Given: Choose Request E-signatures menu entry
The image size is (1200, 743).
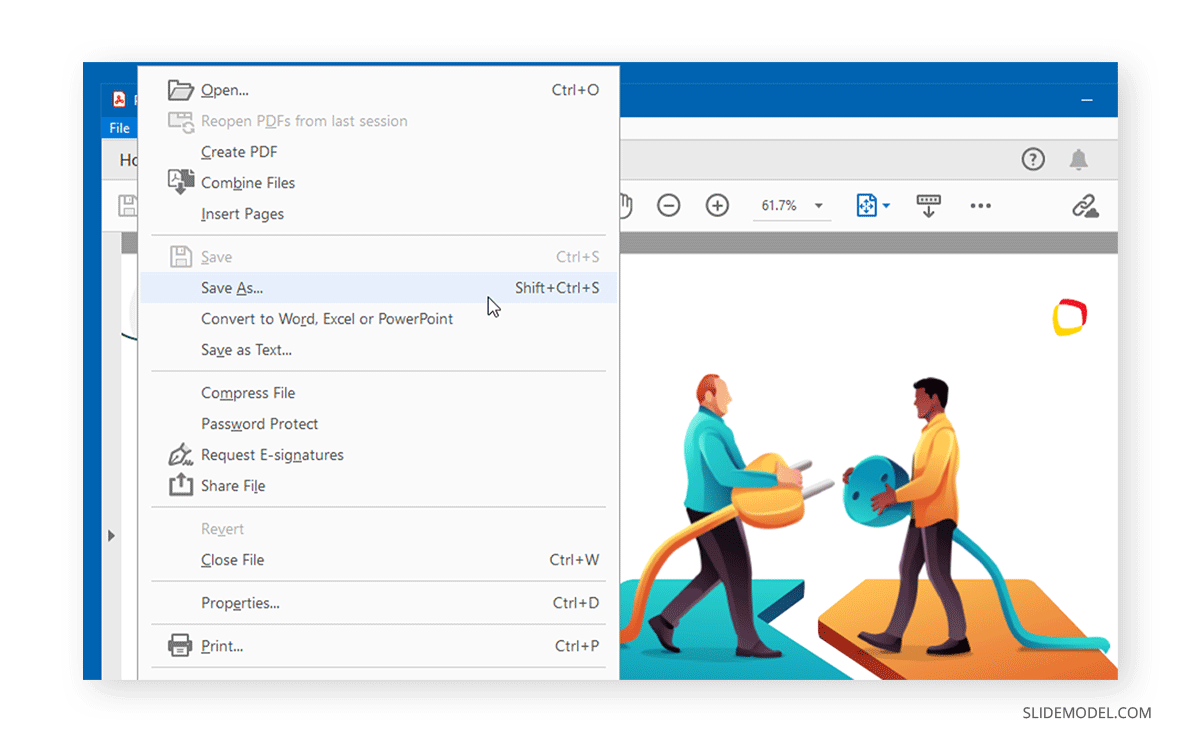Looking at the screenshot, I should pyautogui.click(x=378, y=455).
